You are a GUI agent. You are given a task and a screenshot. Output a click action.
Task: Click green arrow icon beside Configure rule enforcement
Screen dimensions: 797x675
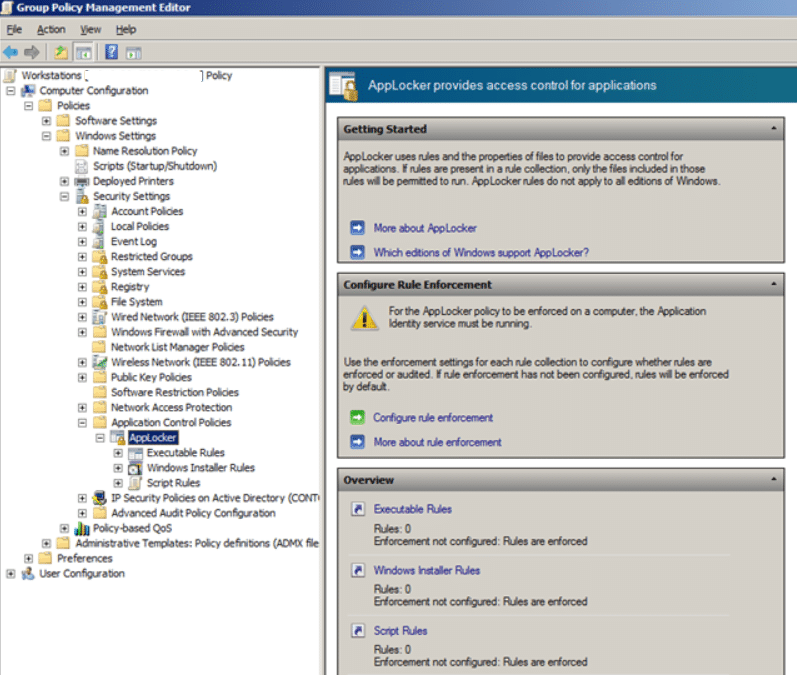tap(357, 417)
